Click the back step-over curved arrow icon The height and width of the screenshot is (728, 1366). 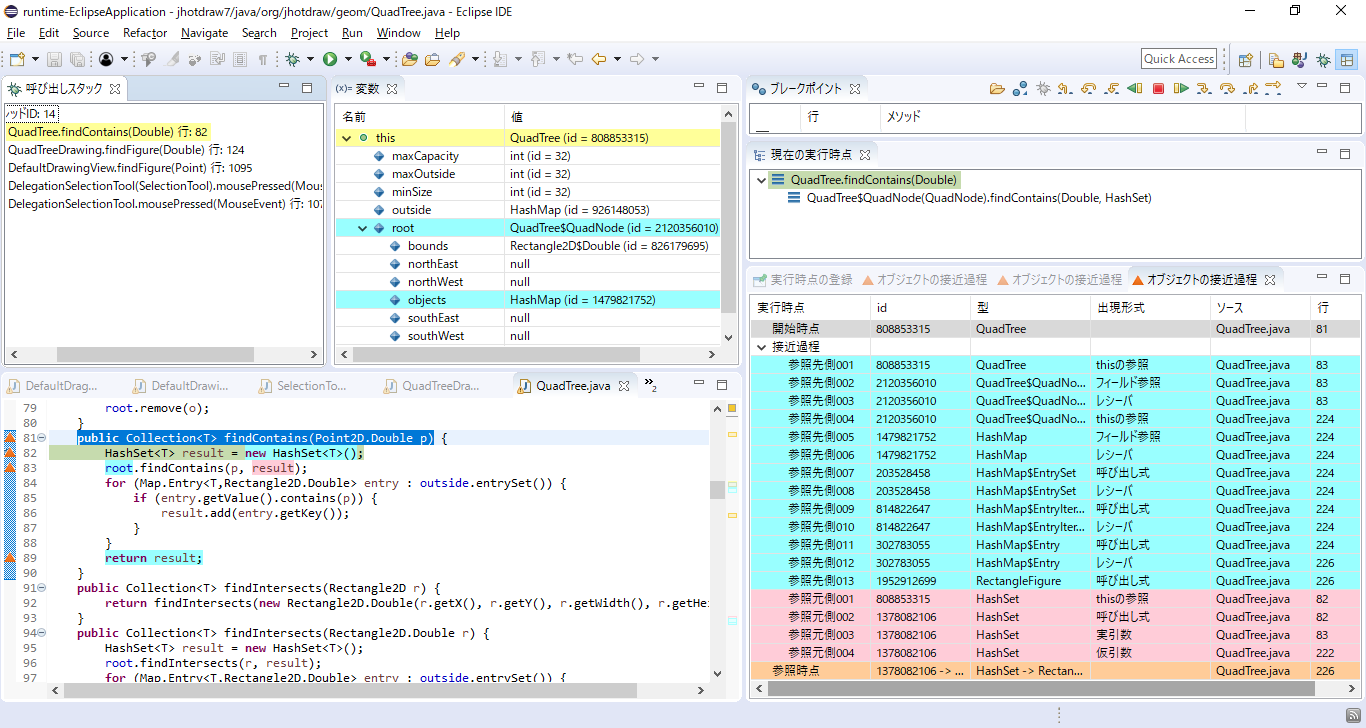click(x=1088, y=88)
